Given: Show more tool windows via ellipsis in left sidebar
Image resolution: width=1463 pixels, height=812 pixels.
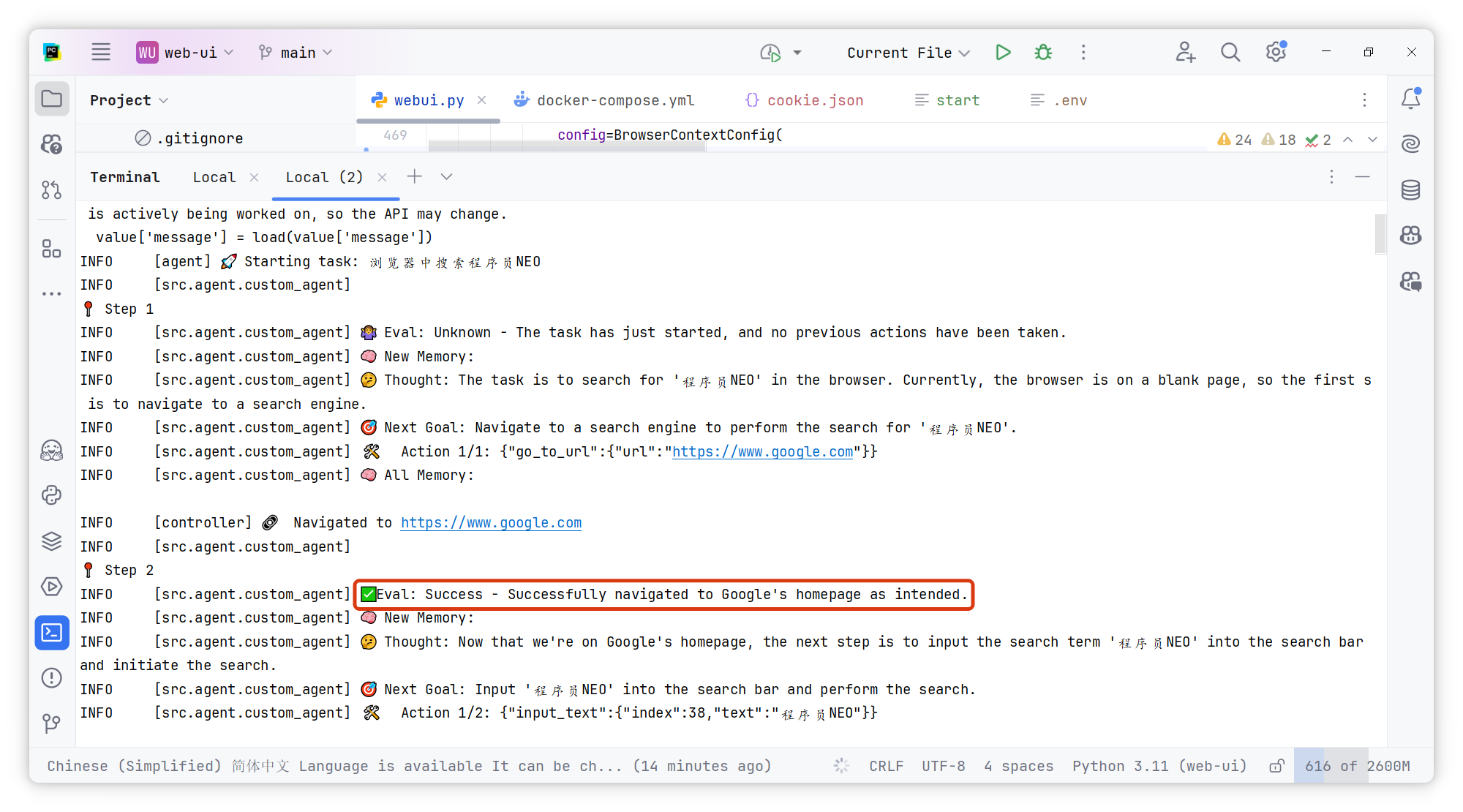Looking at the screenshot, I should point(52,294).
